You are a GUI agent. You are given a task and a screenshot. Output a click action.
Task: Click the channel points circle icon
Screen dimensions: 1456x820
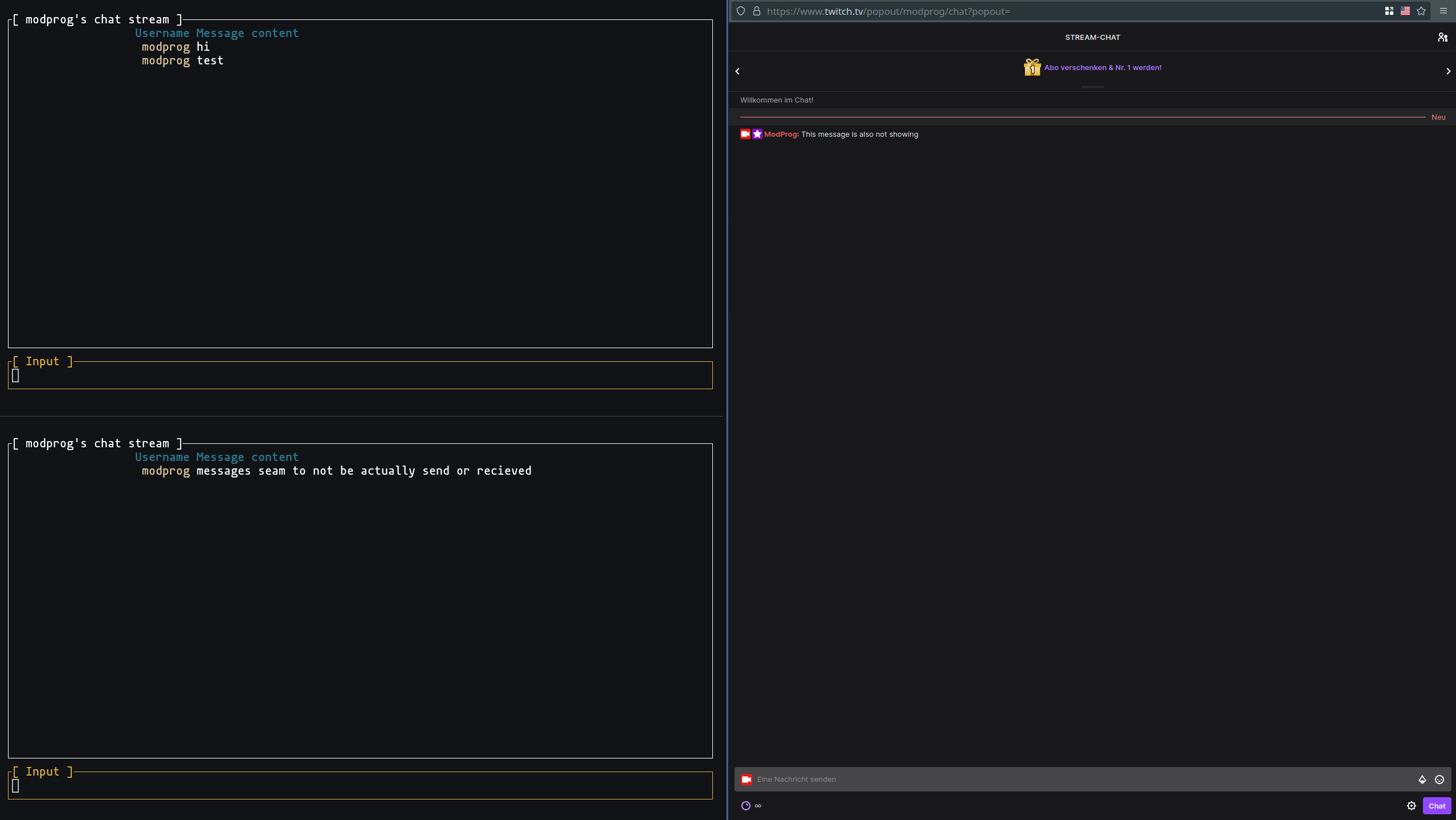tap(745, 806)
